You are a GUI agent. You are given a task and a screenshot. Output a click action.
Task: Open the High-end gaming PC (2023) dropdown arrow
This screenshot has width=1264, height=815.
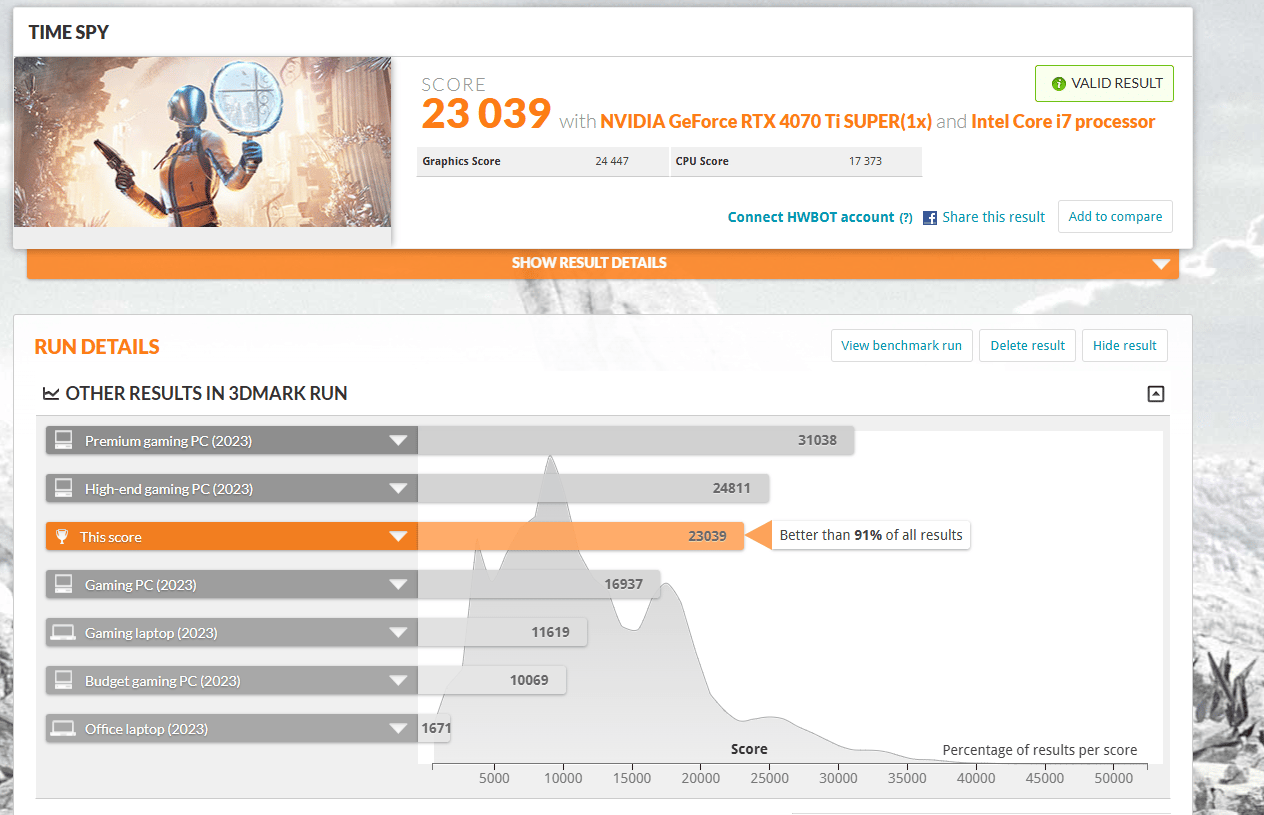(x=398, y=489)
